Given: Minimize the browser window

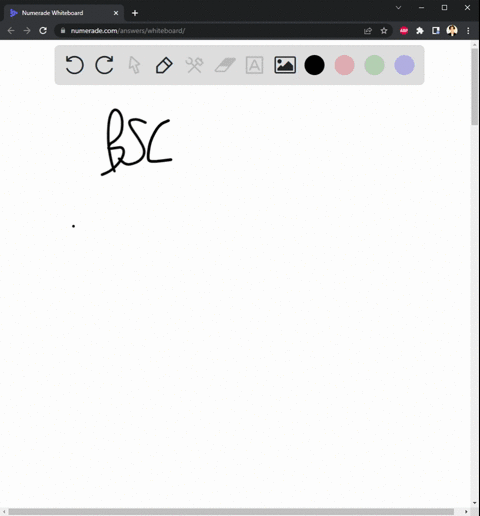Looking at the screenshot, I should click(421, 8).
